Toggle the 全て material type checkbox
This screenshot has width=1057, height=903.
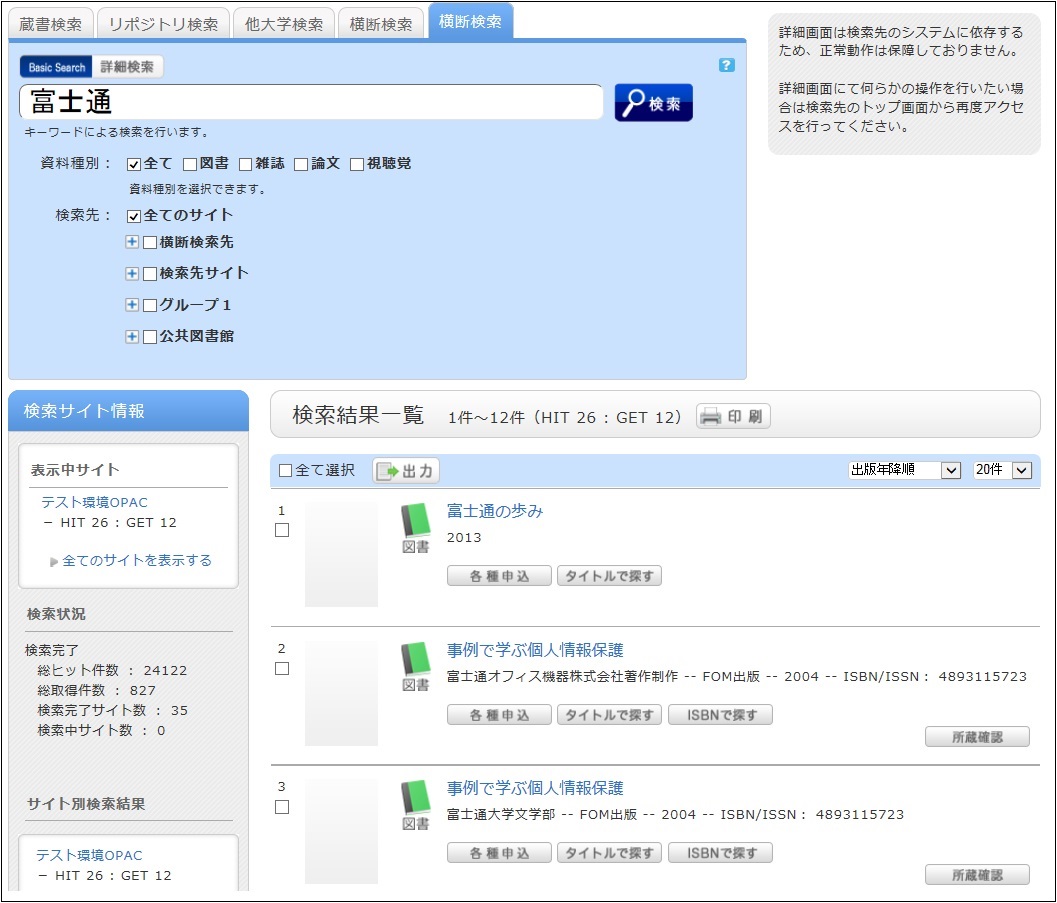pos(133,164)
